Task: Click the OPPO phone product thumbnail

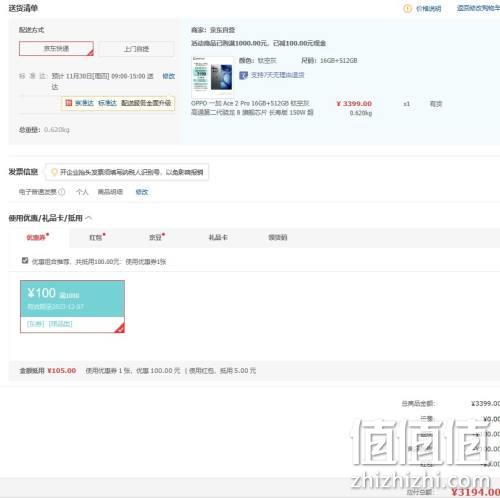Action: (213, 77)
